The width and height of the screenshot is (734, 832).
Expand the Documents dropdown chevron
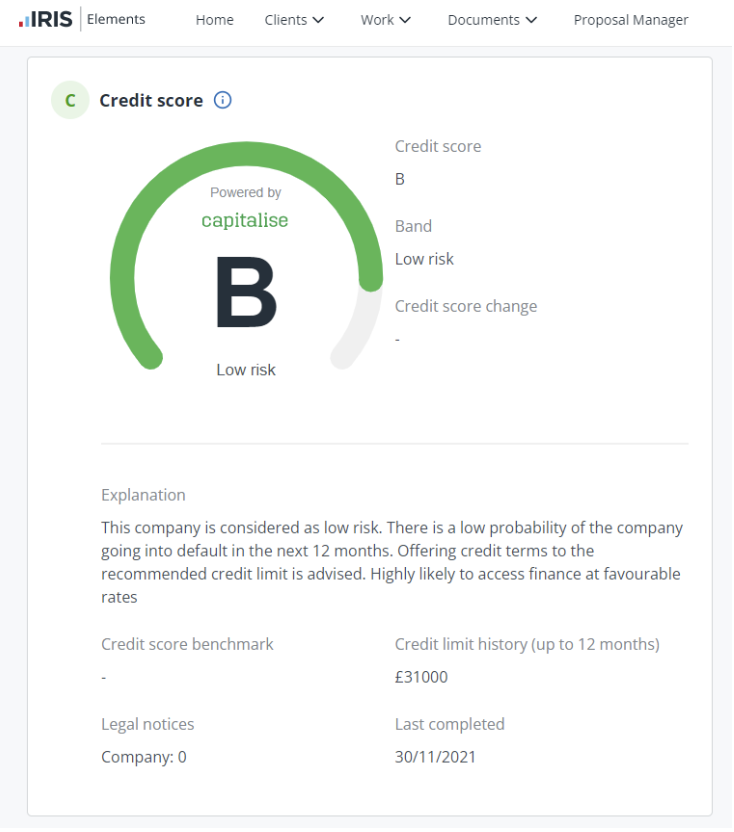click(532, 20)
